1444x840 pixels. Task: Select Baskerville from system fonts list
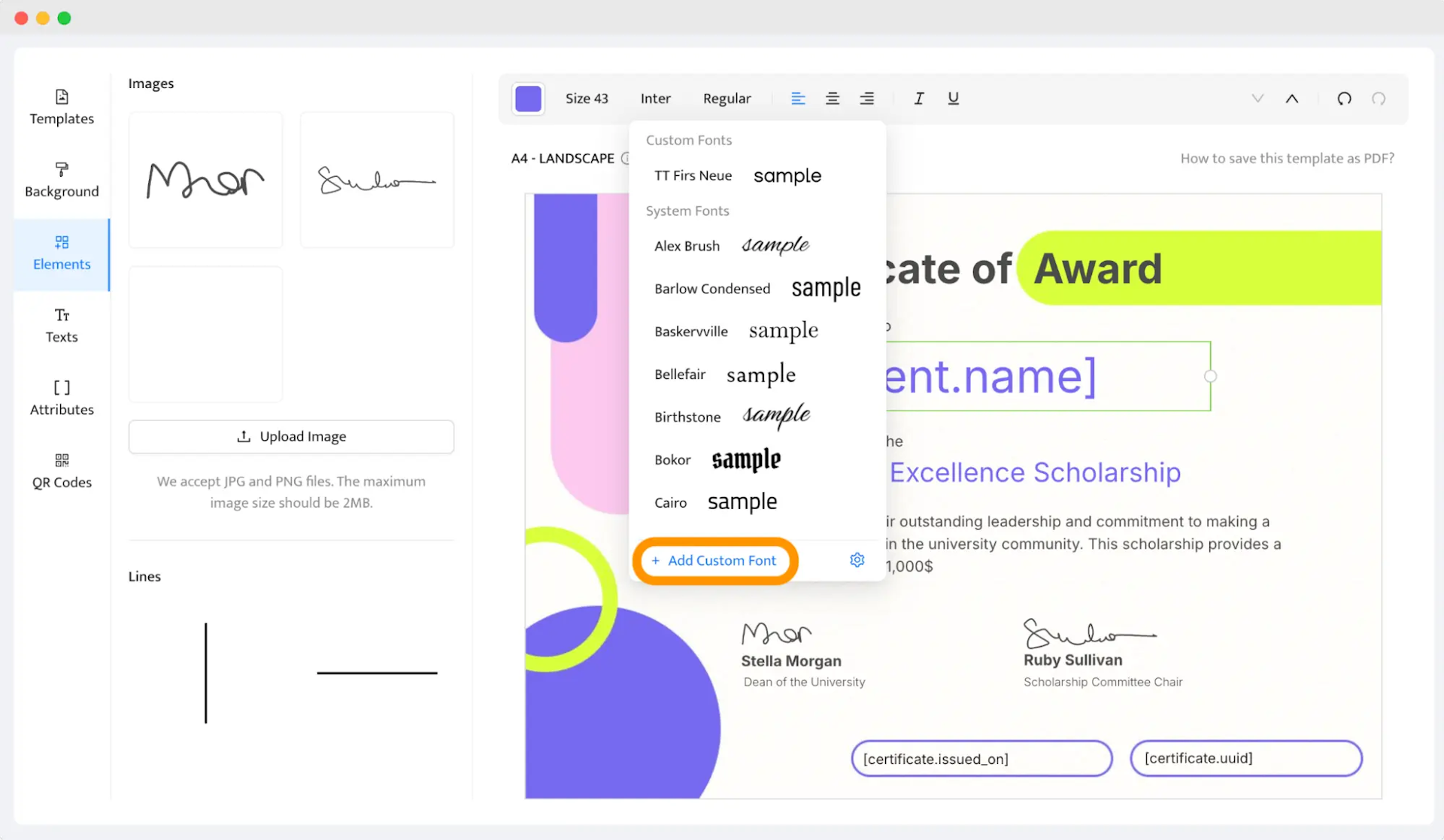tap(691, 331)
